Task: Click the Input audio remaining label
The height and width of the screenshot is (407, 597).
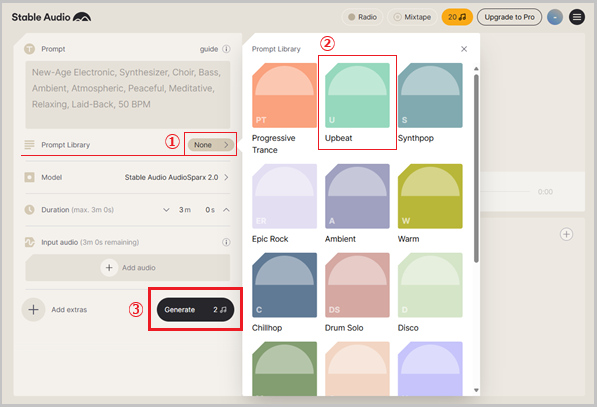Action: pos(90,242)
